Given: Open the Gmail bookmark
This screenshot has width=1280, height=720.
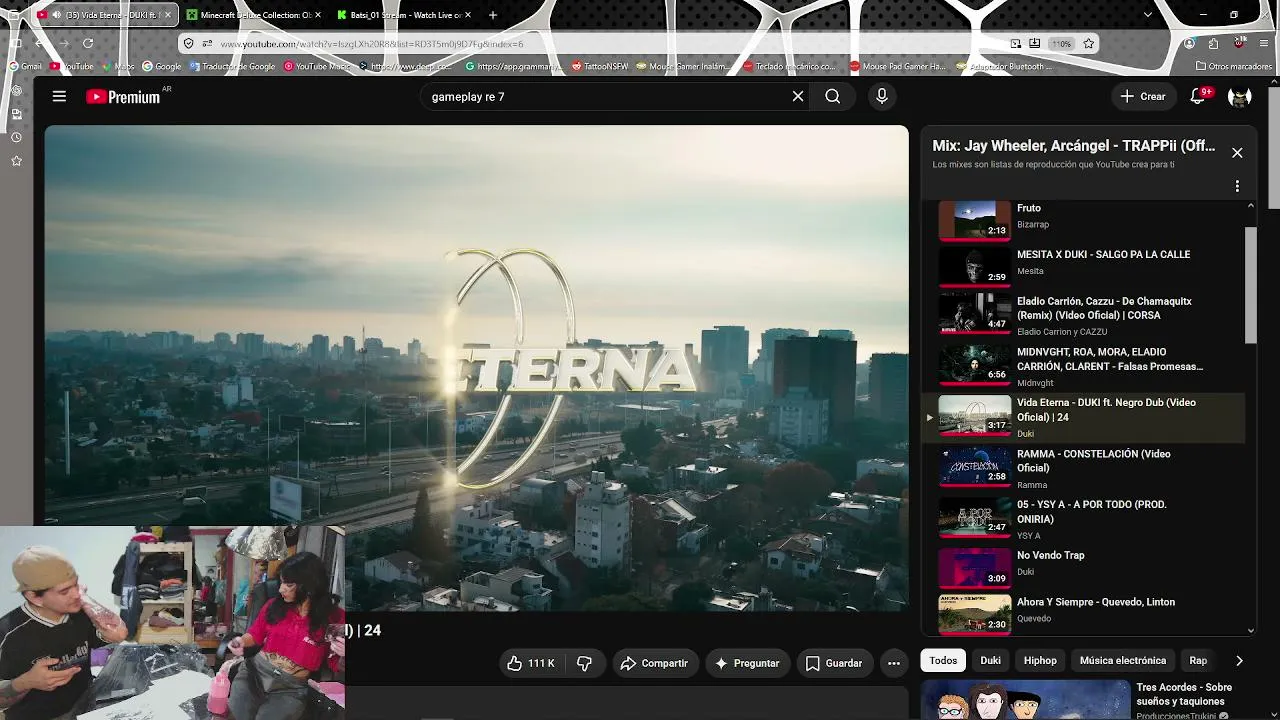Looking at the screenshot, I should click(x=26, y=67).
